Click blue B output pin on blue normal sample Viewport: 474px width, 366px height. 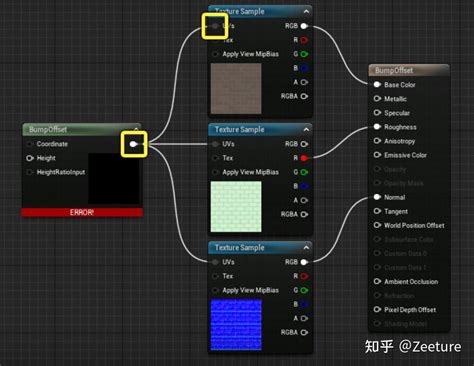point(304,304)
